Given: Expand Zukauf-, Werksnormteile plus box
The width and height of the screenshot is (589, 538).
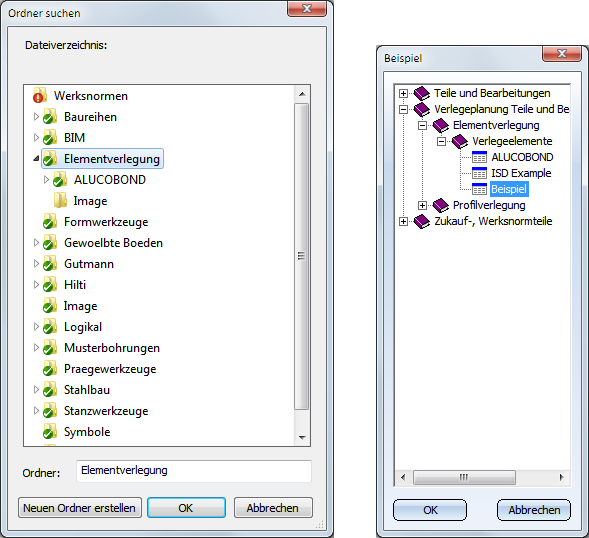Looking at the screenshot, I should point(403,221).
